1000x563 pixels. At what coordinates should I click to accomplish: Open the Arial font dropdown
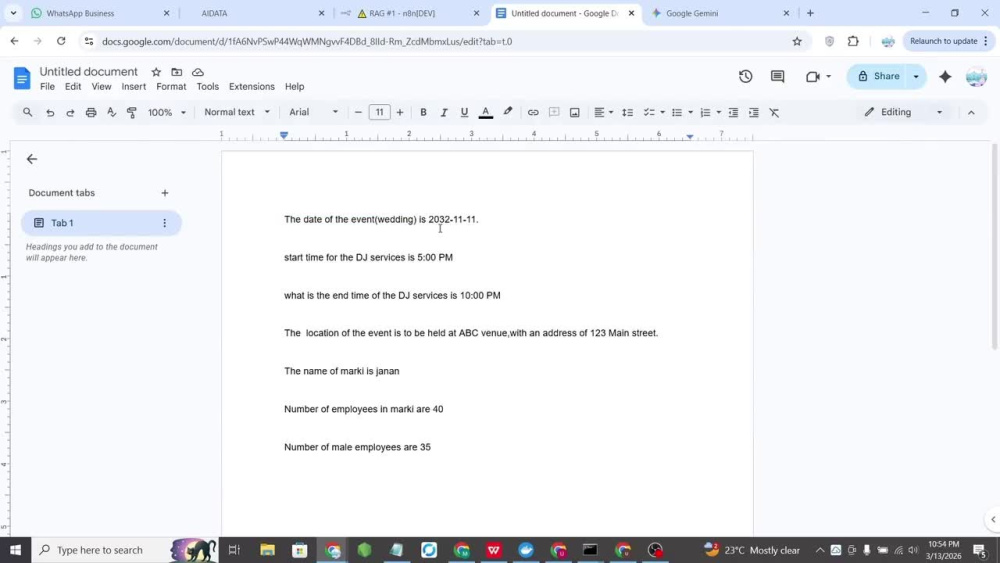313,112
